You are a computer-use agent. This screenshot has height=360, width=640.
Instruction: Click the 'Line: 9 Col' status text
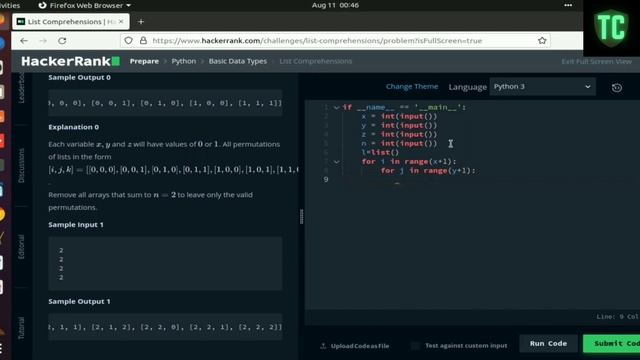[x=618, y=317]
